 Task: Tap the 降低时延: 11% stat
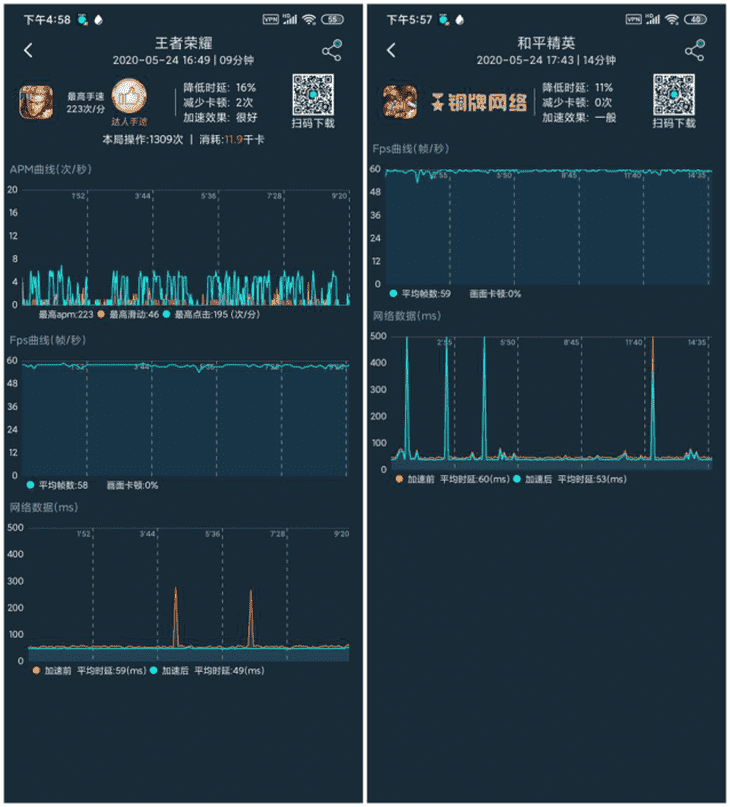click(x=578, y=87)
